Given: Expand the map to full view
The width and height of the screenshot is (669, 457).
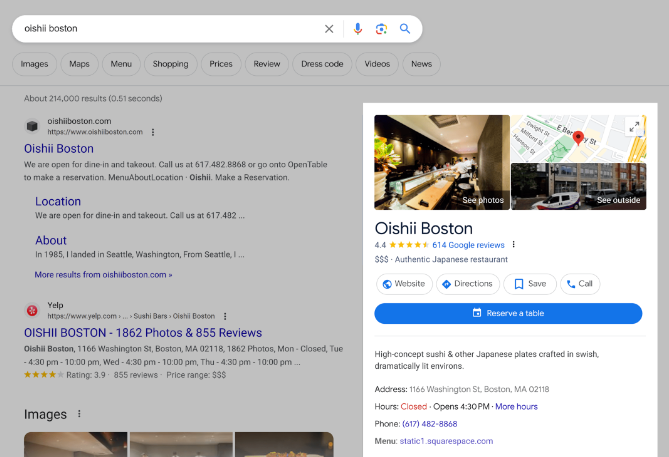Looking at the screenshot, I should (x=633, y=126).
